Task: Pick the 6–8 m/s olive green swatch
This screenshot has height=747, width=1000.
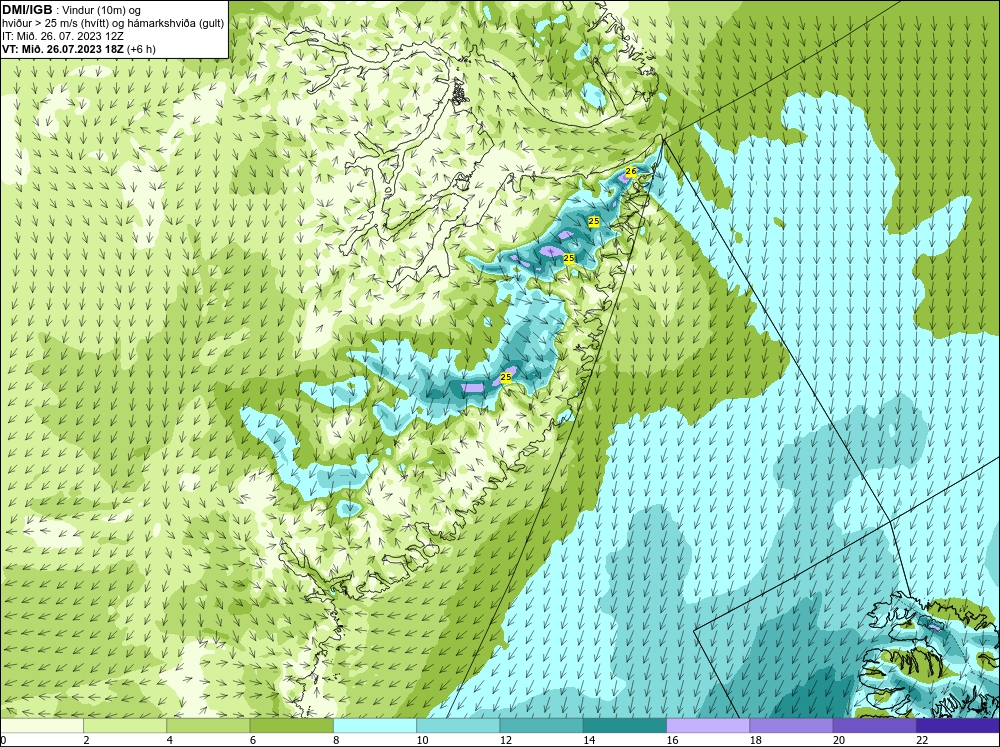Action: pos(291,726)
